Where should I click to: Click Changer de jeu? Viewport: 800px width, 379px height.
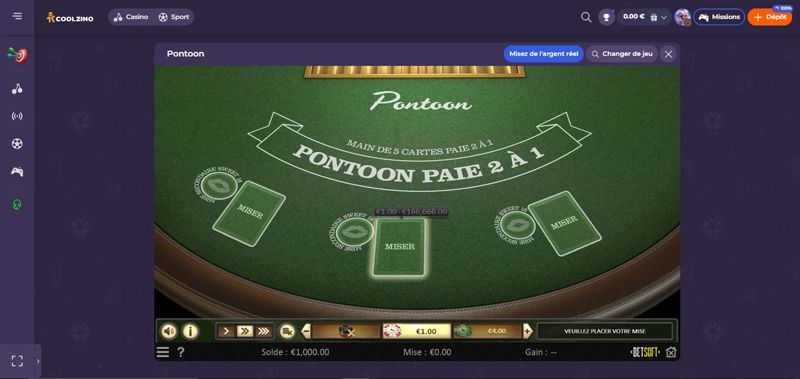(622, 54)
